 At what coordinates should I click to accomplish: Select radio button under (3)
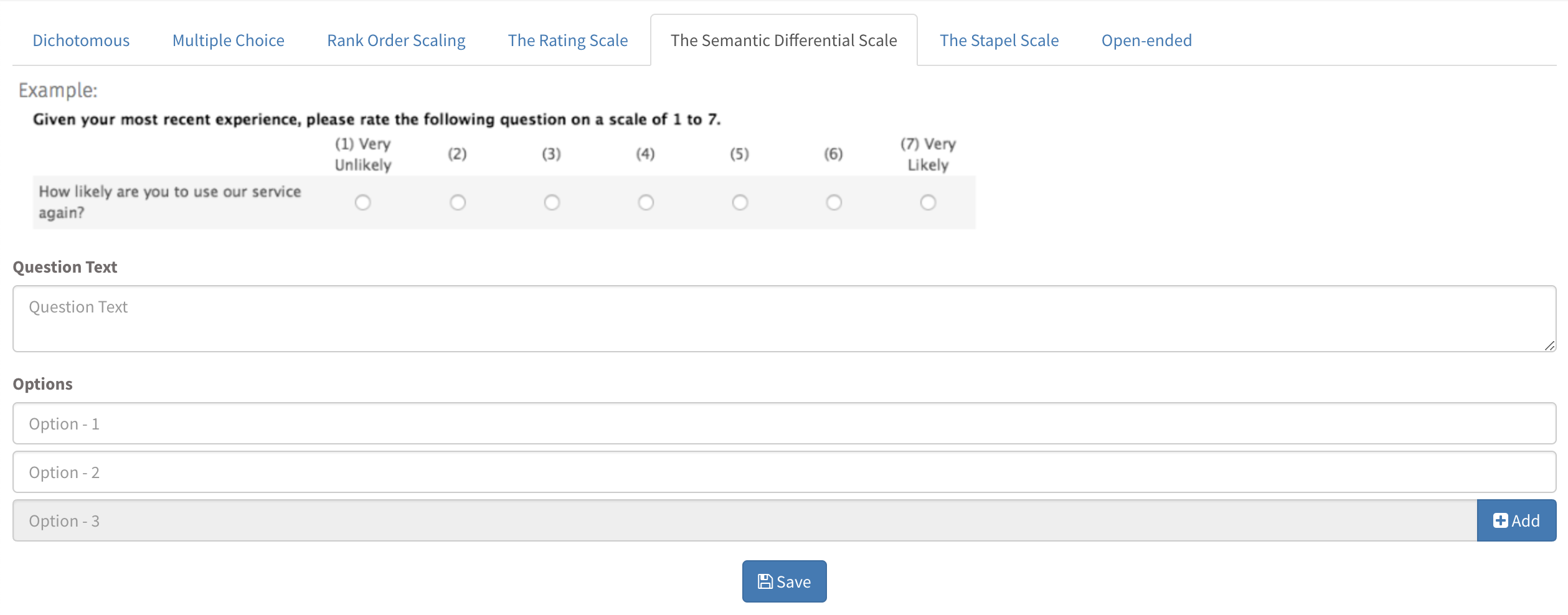(552, 202)
